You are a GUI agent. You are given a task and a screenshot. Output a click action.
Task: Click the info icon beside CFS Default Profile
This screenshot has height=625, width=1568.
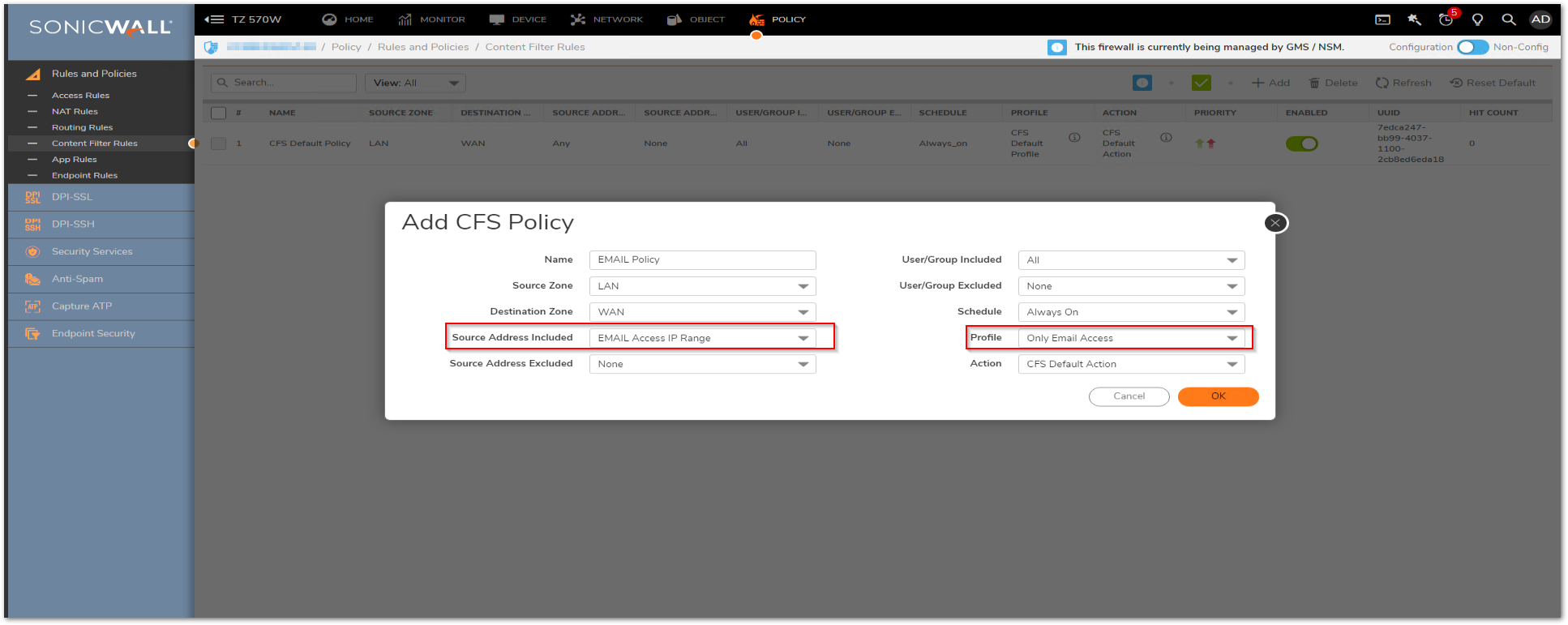point(1074,138)
